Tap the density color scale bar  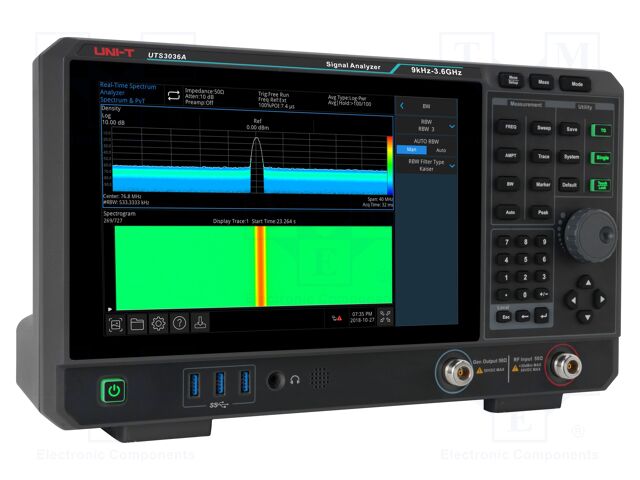tap(389, 161)
